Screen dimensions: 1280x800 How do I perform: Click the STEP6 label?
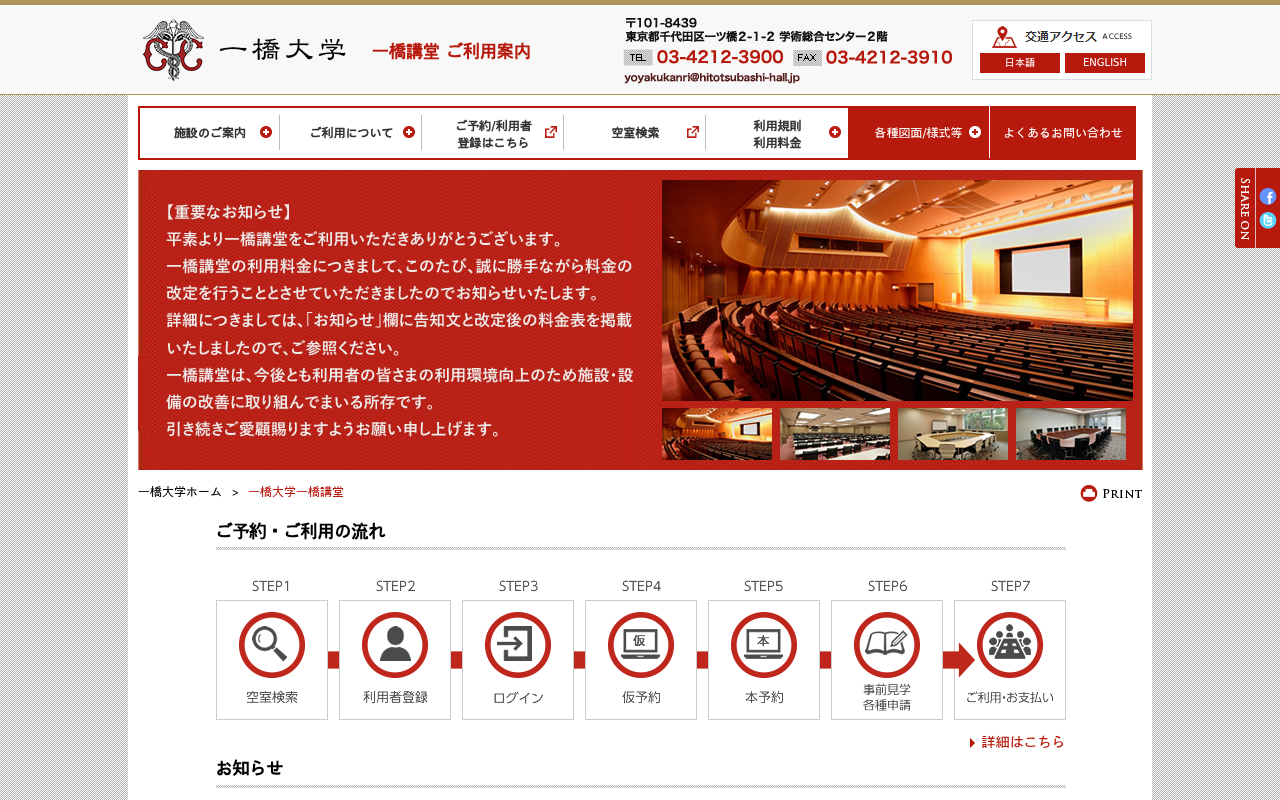[x=887, y=586]
